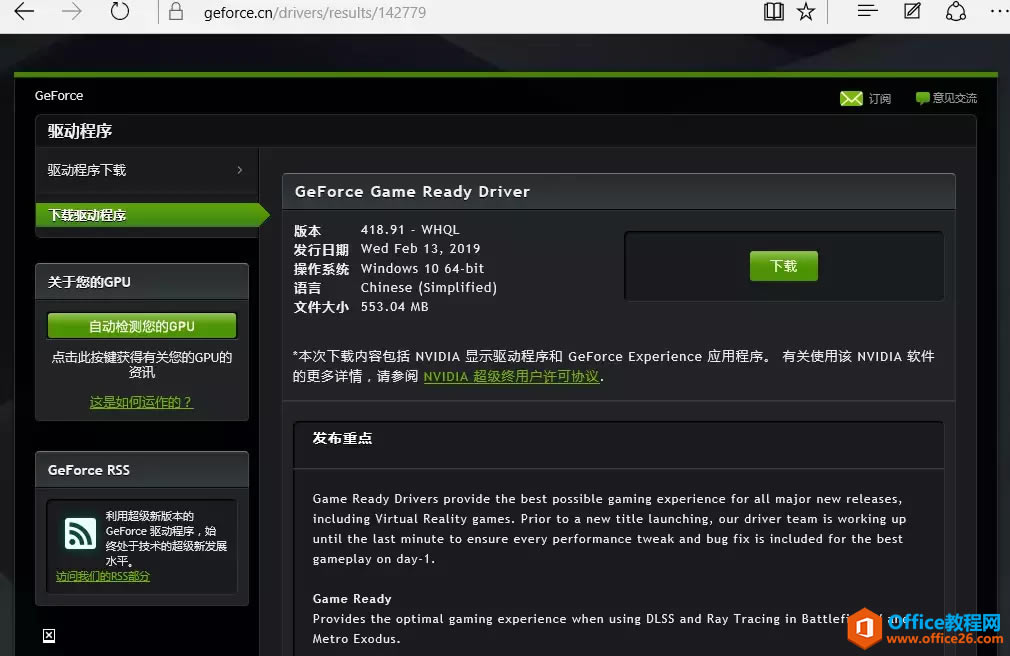This screenshot has width=1010, height=656.
Task: Click the GeForce breadcrumb text
Action: (x=59, y=95)
